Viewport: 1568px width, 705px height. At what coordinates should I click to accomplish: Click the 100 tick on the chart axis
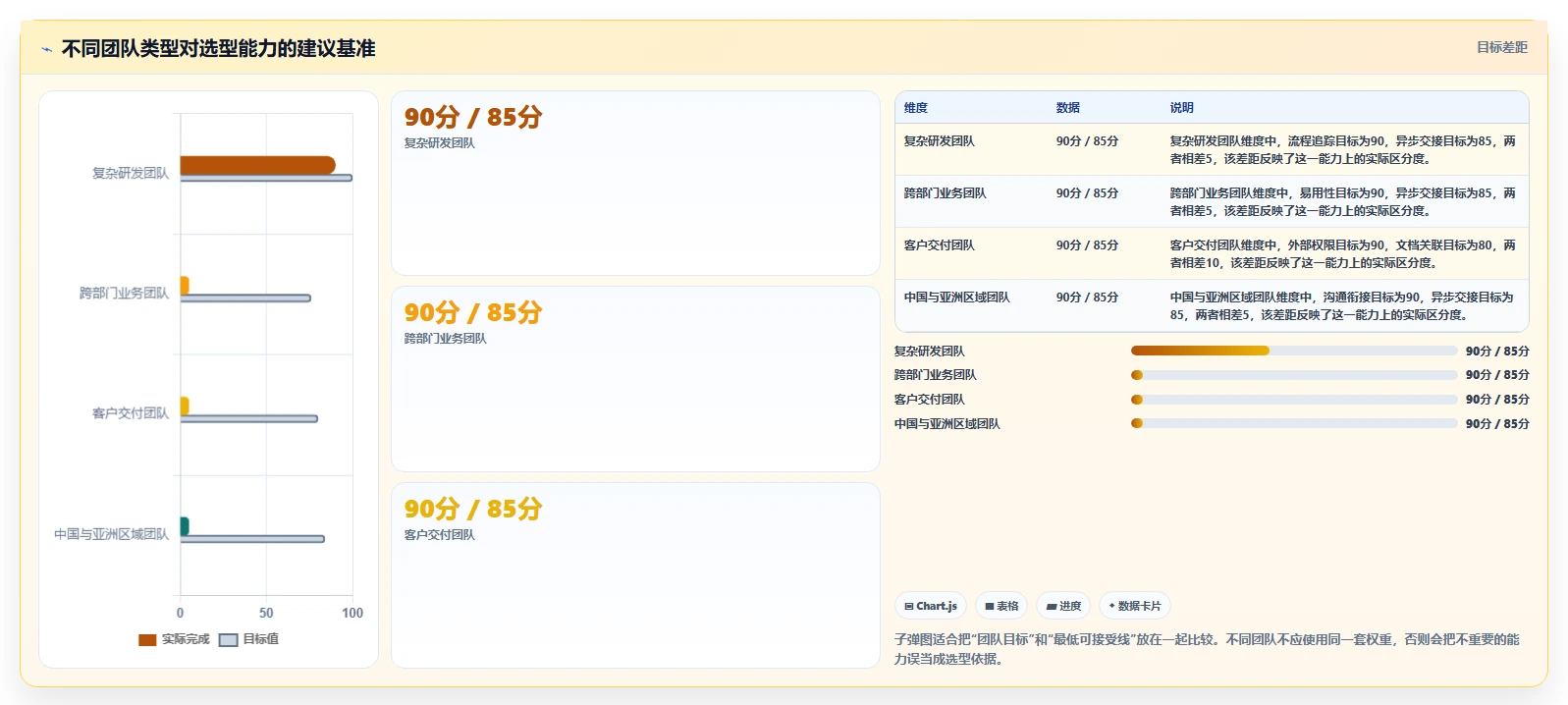point(352,613)
